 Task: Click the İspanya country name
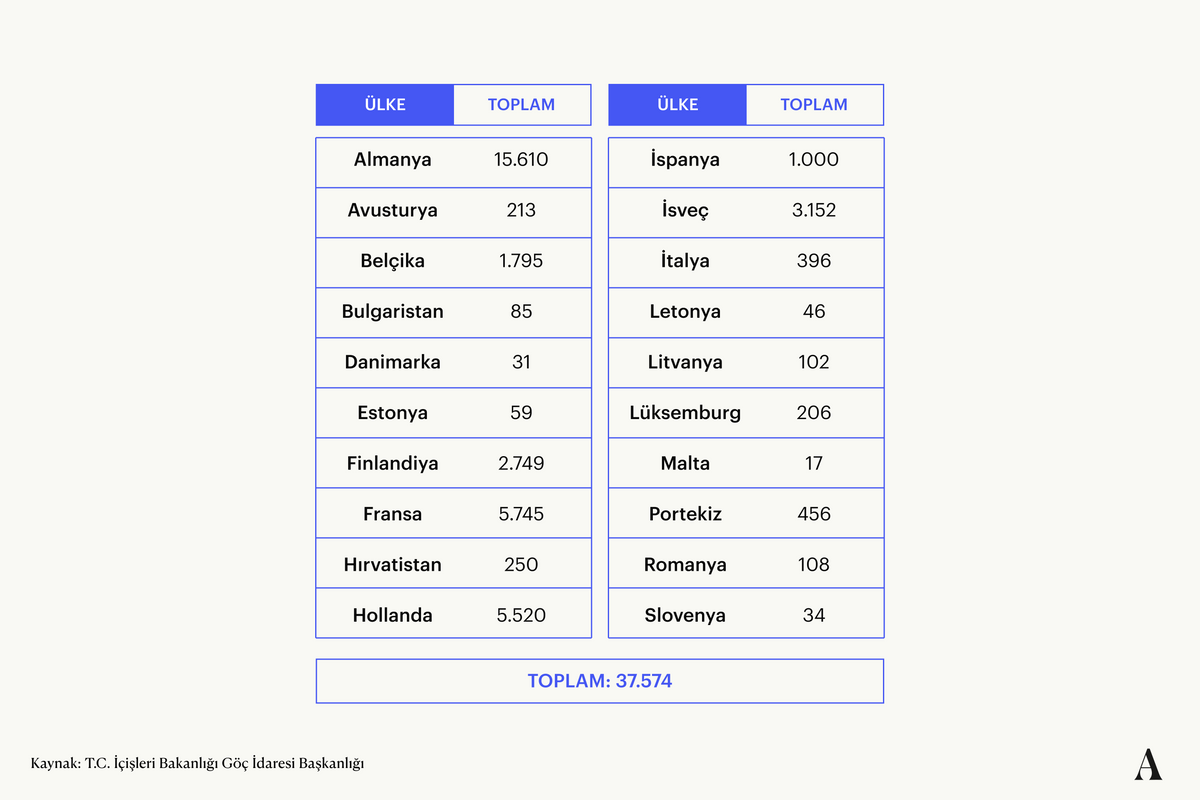685,159
